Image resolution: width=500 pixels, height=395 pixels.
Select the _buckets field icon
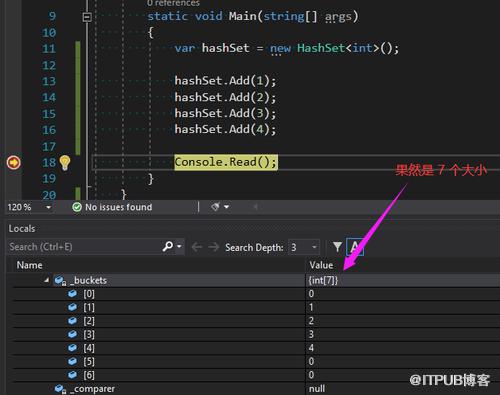(x=60, y=281)
